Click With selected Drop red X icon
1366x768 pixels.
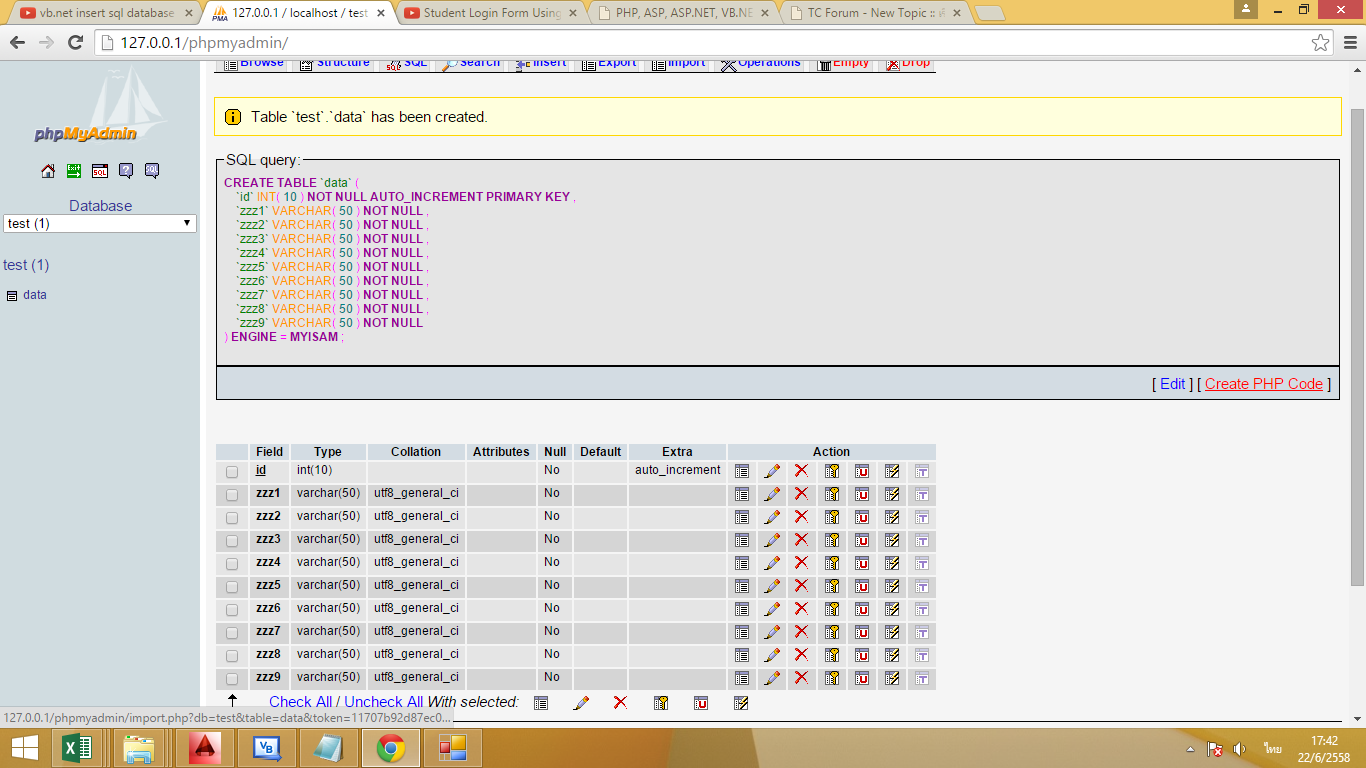click(620, 703)
